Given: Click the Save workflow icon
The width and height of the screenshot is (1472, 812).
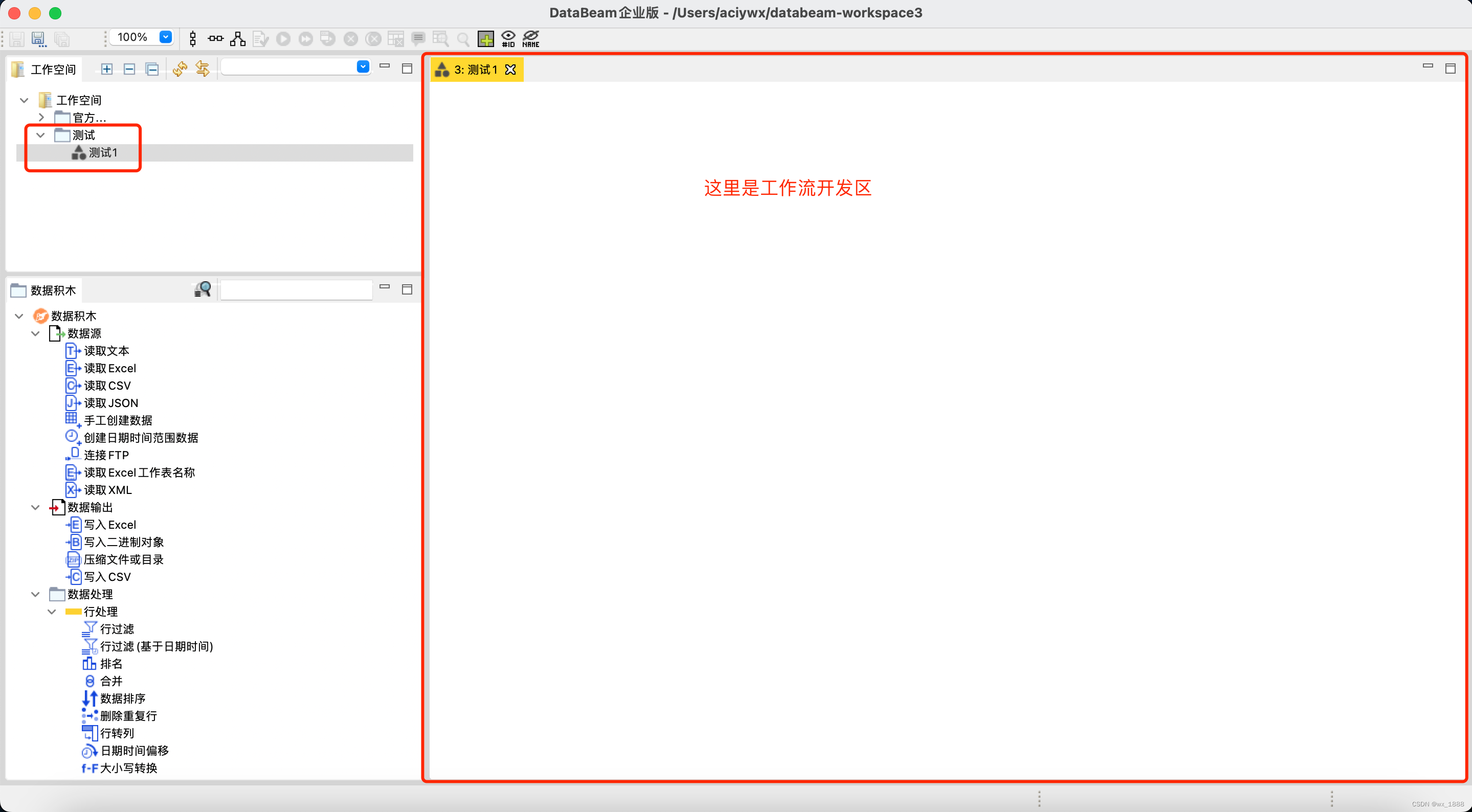Looking at the screenshot, I should 16,38.
